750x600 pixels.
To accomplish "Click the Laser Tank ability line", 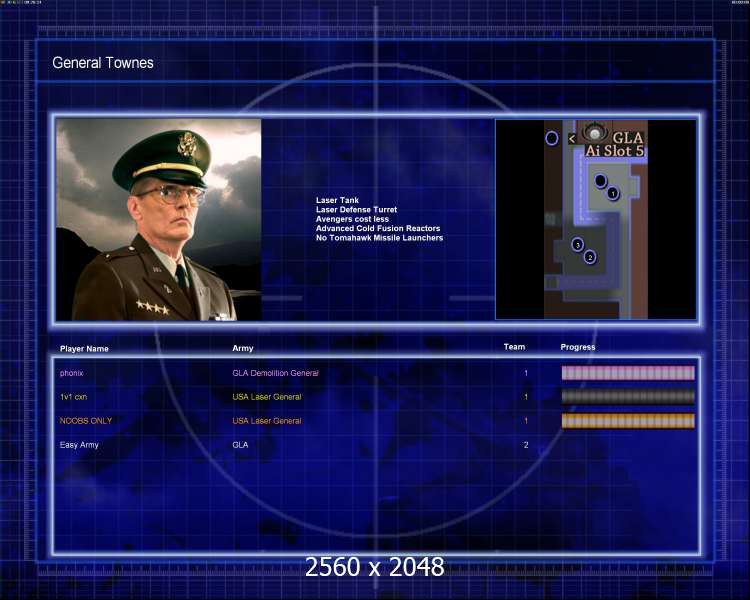I will 337,200.
